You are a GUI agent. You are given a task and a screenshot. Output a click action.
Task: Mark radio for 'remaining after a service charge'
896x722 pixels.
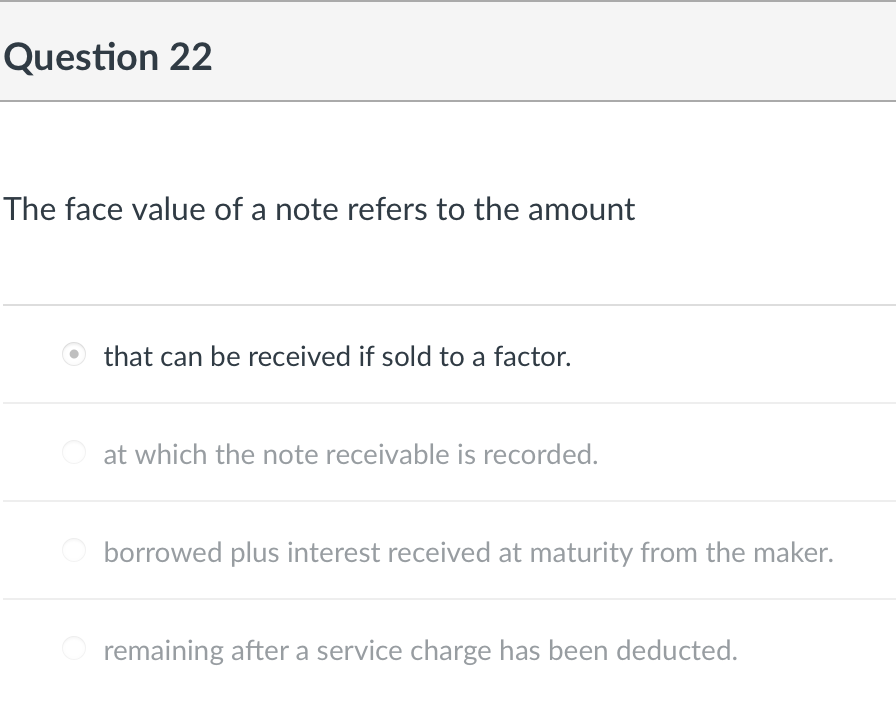[x=74, y=649]
